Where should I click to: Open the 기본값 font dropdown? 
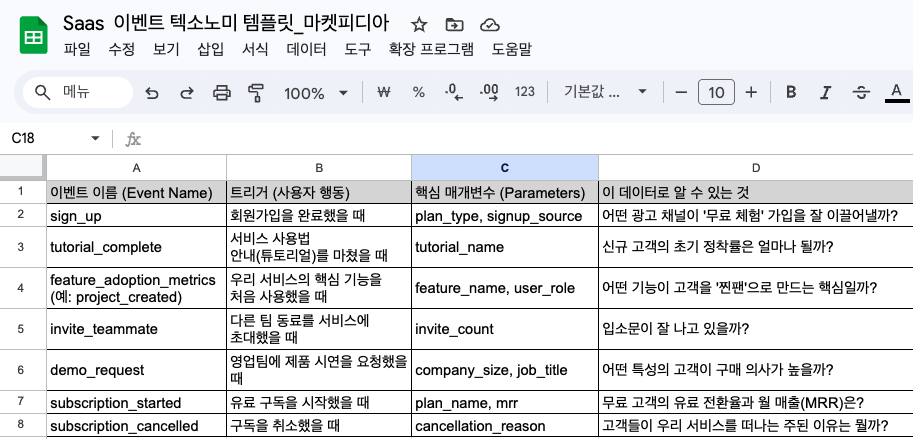click(606, 92)
